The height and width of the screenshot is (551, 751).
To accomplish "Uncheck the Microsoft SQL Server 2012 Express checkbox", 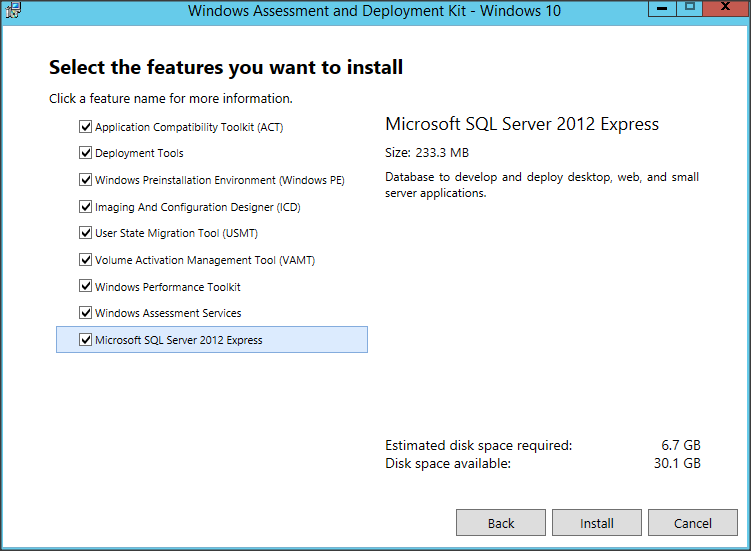I will (x=85, y=340).
